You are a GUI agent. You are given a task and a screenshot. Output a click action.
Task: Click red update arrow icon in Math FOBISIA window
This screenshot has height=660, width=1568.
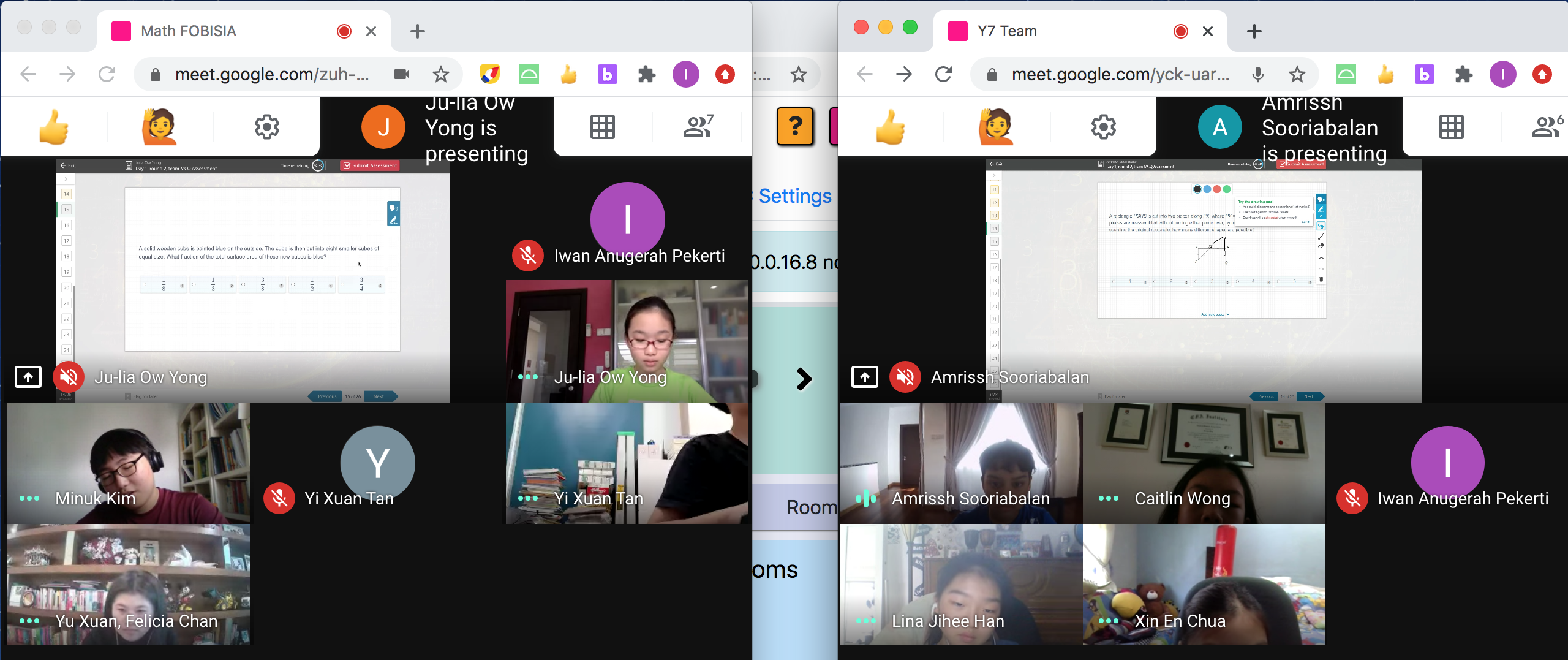(725, 74)
